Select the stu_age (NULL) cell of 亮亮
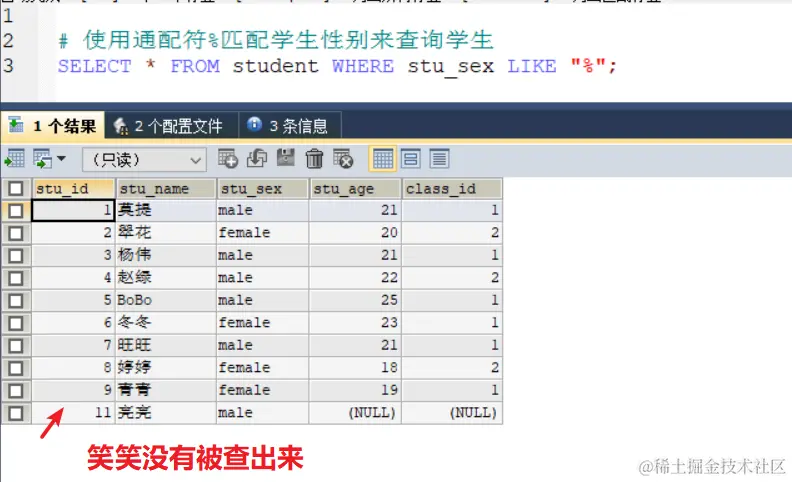Viewport: 792px width, 482px height. point(355,413)
